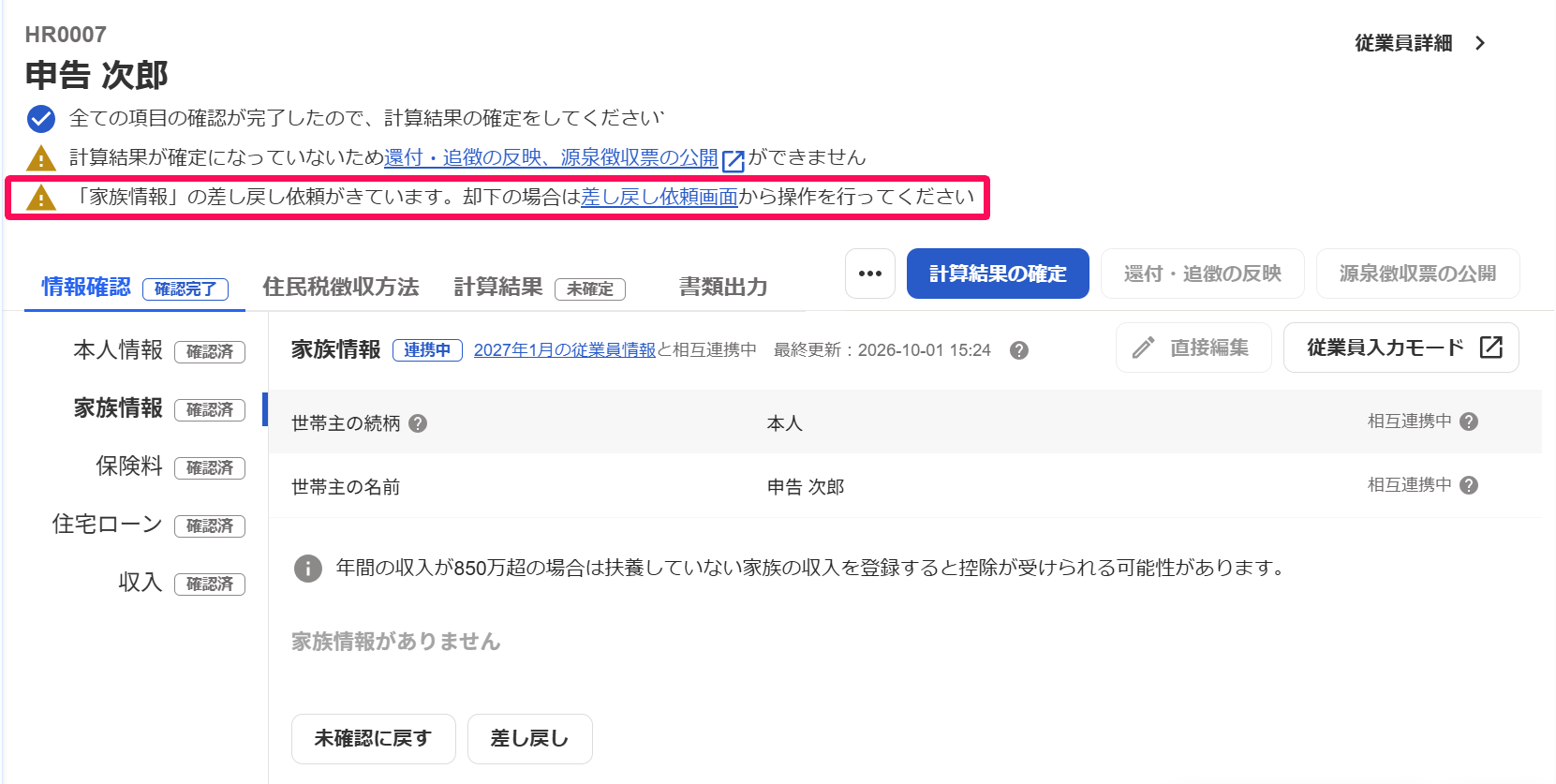Switch to the 住民税徴収方法 tab
The height and width of the screenshot is (784, 1556).
pyautogui.click(x=341, y=287)
